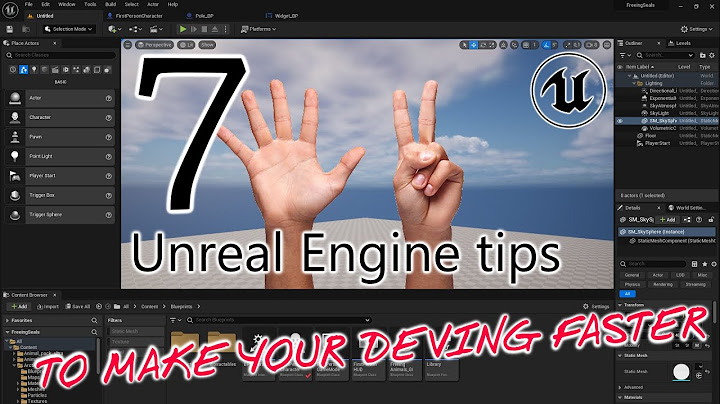720x404 pixels.
Task: Open the viewport Show menu
Action: [x=208, y=45]
